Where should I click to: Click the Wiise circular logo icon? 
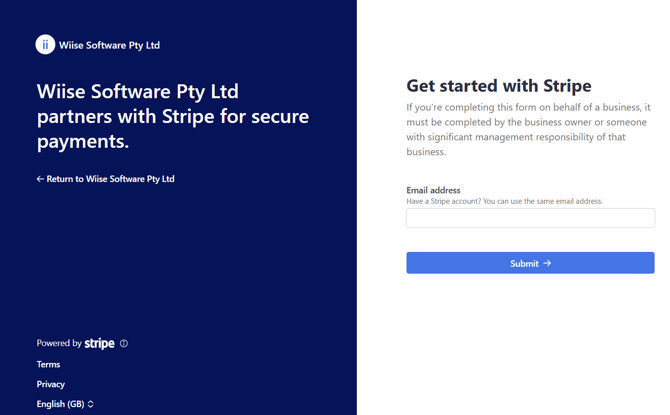tap(45, 44)
